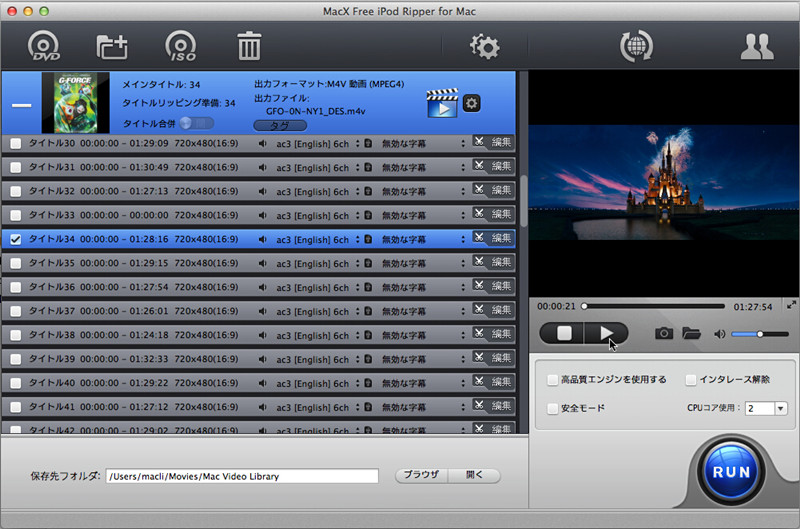This screenshot has width=800, height=529.
Task: Enable インタレース解除 checkbox
Action: (x=690, y=380)
